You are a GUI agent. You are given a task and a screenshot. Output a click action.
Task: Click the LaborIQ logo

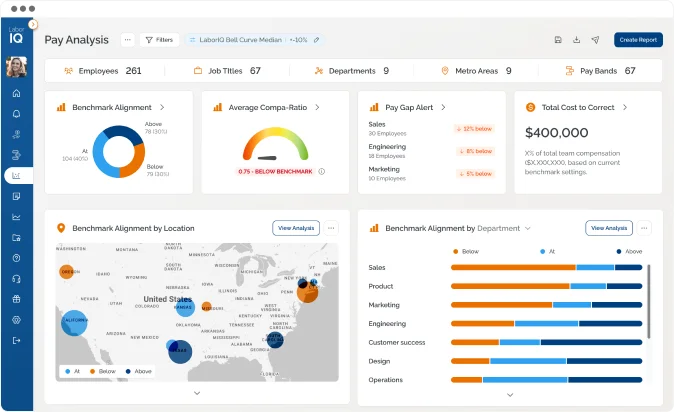[16, 35]
